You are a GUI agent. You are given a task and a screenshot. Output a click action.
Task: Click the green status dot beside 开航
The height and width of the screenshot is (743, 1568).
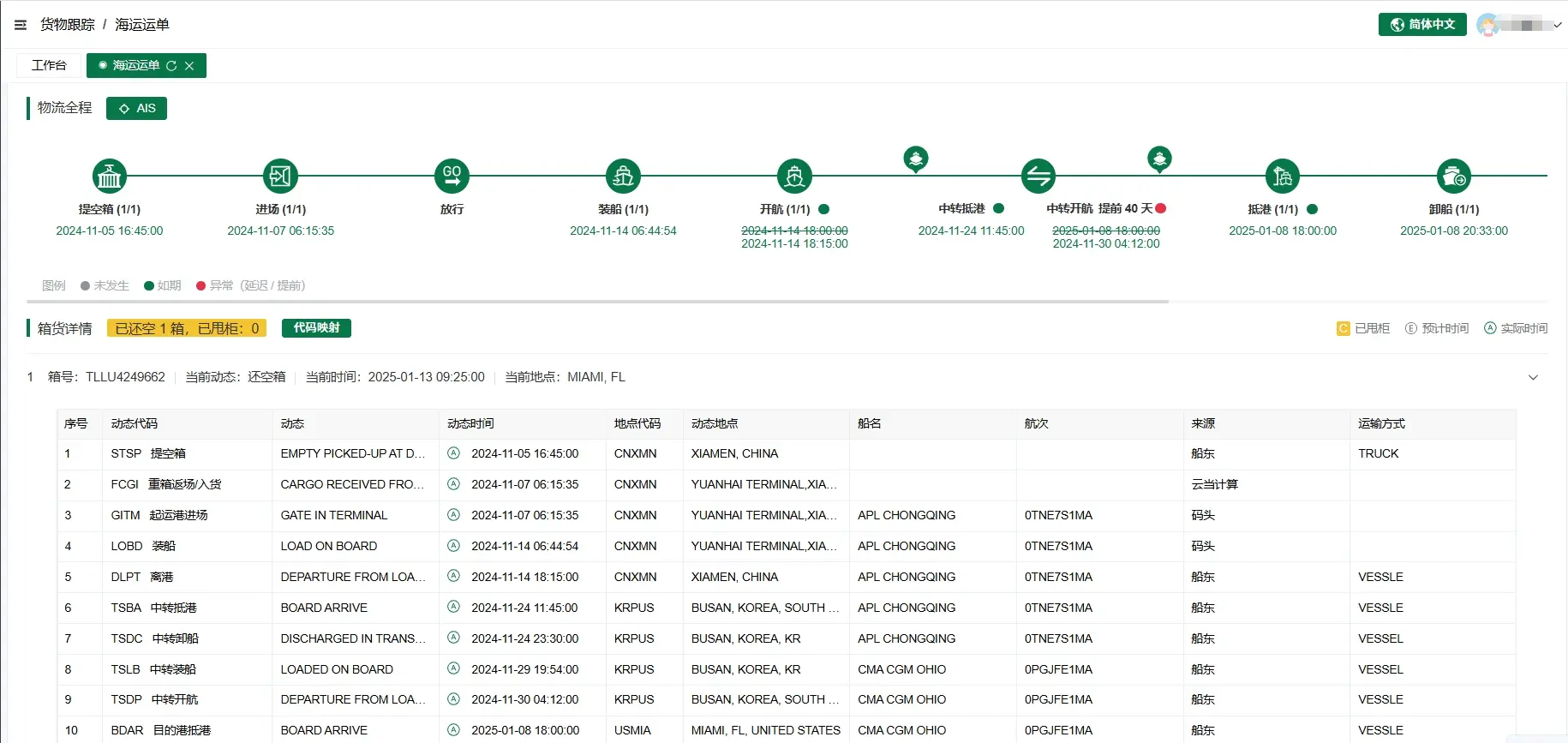[x=824, y=209]
